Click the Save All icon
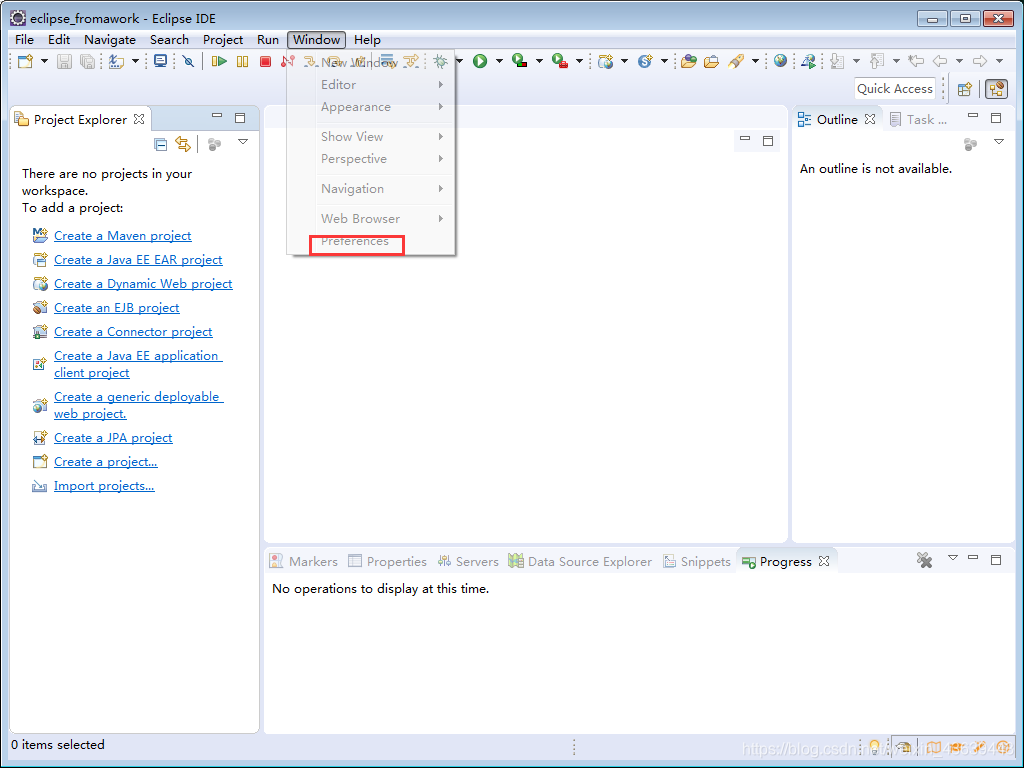1024x768 pixels. (87, 61)
